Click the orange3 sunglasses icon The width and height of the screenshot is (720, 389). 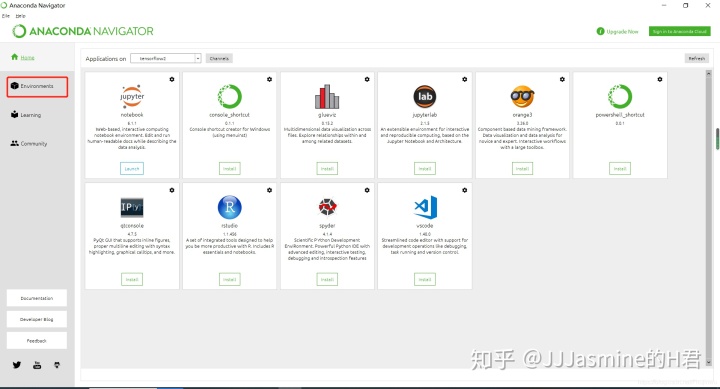523,96
